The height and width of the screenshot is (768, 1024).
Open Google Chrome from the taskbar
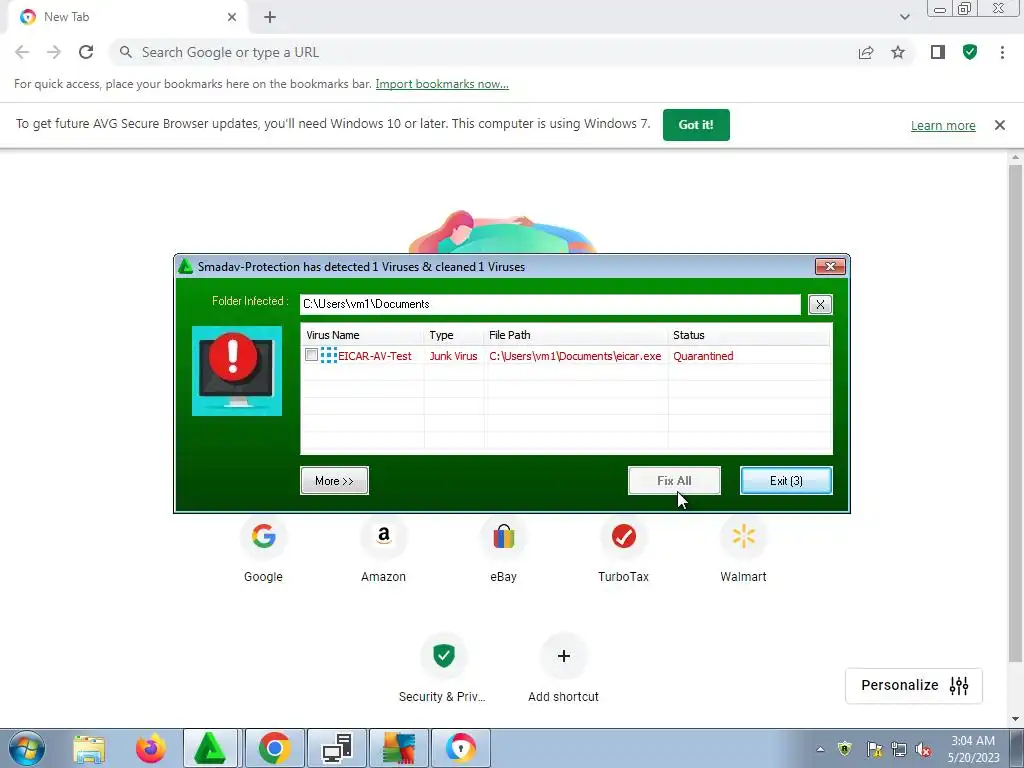[274, 748]
